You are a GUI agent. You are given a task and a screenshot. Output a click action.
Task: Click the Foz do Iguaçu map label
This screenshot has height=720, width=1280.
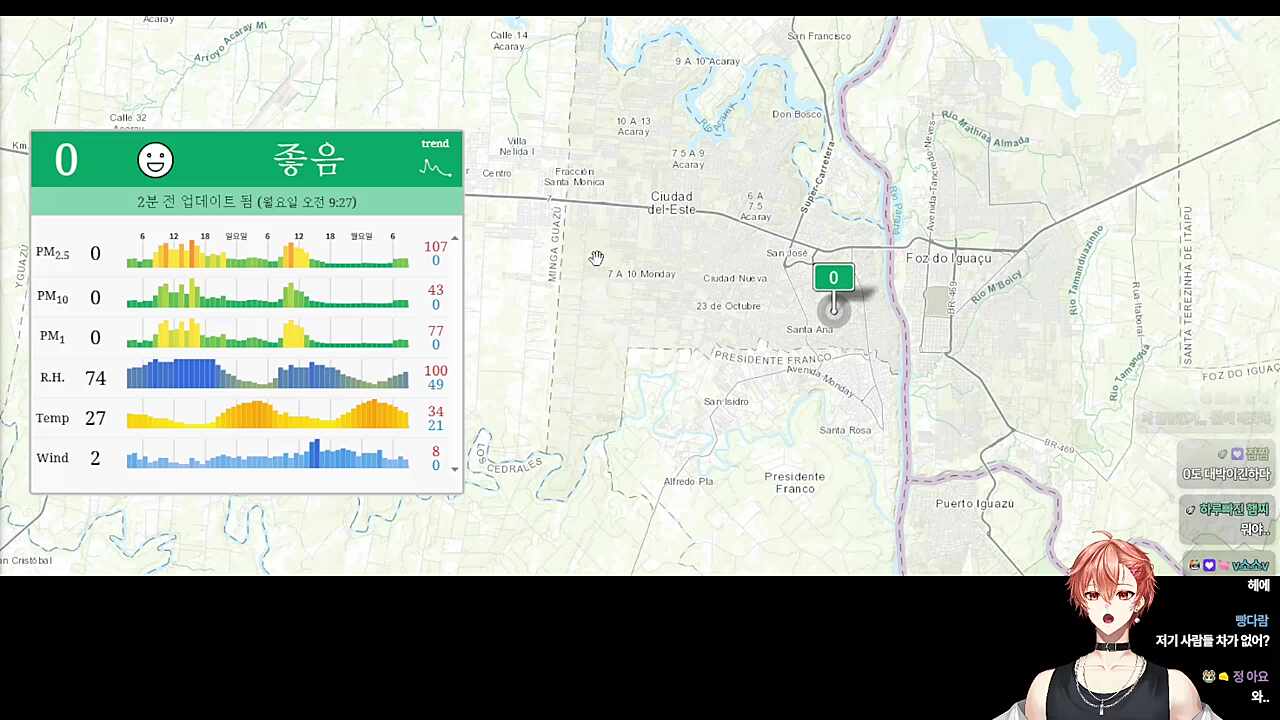pyautogui.click(x=948, y=258)
